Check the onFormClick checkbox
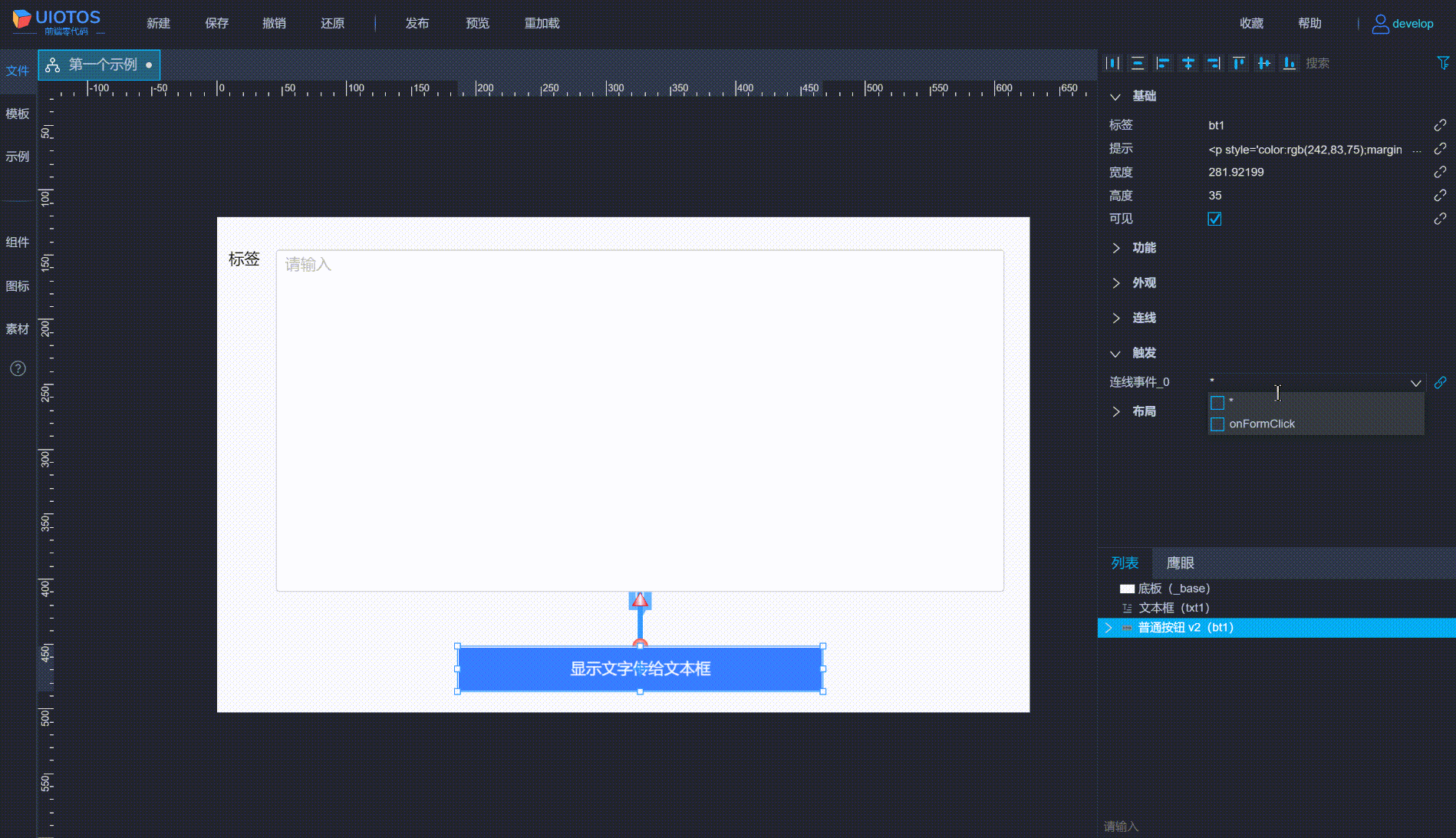Screen dimensions: 1456x838 1217,424
